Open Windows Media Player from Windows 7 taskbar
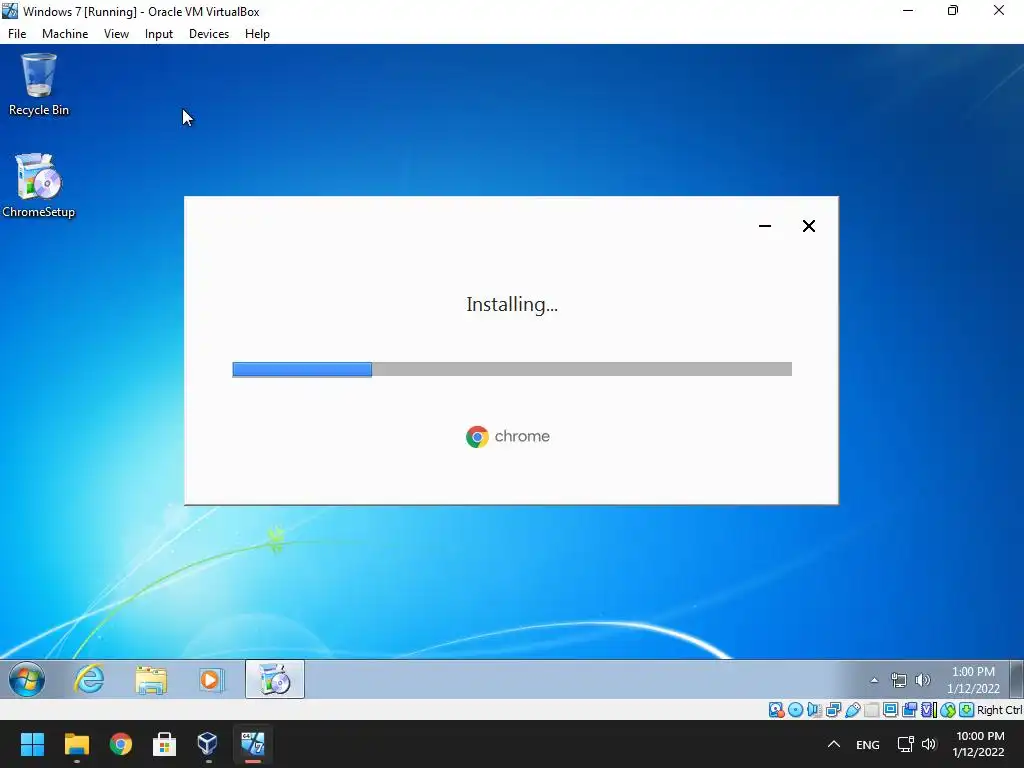 point(211,680)
